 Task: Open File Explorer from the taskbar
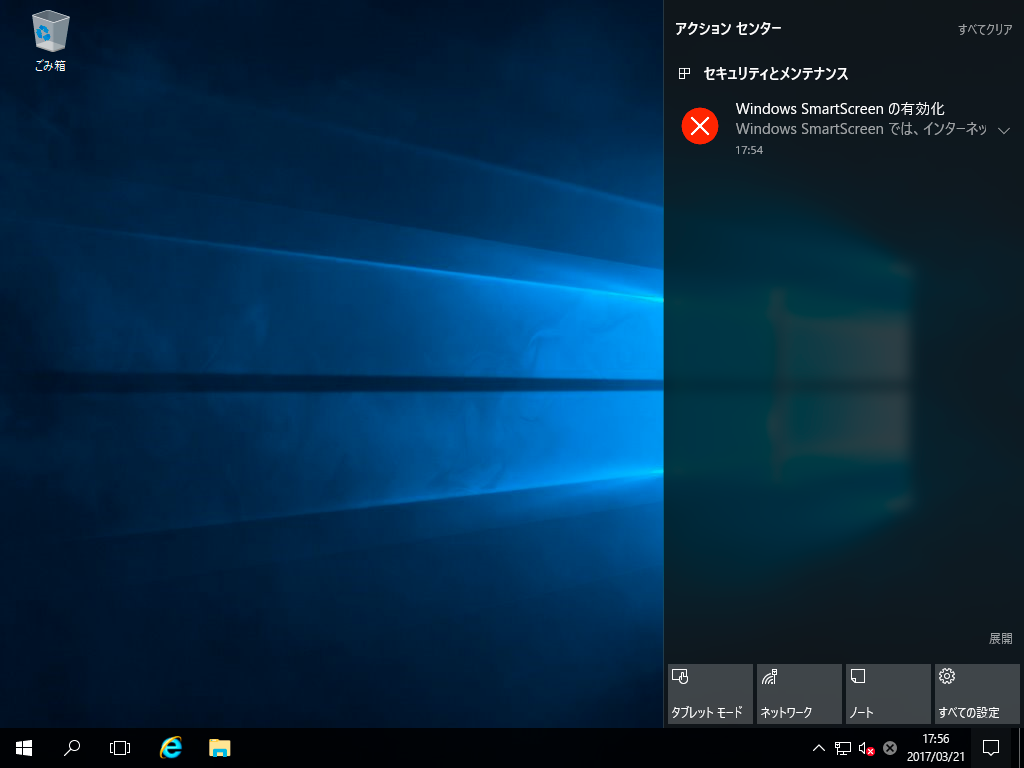[x=219, y=747]
